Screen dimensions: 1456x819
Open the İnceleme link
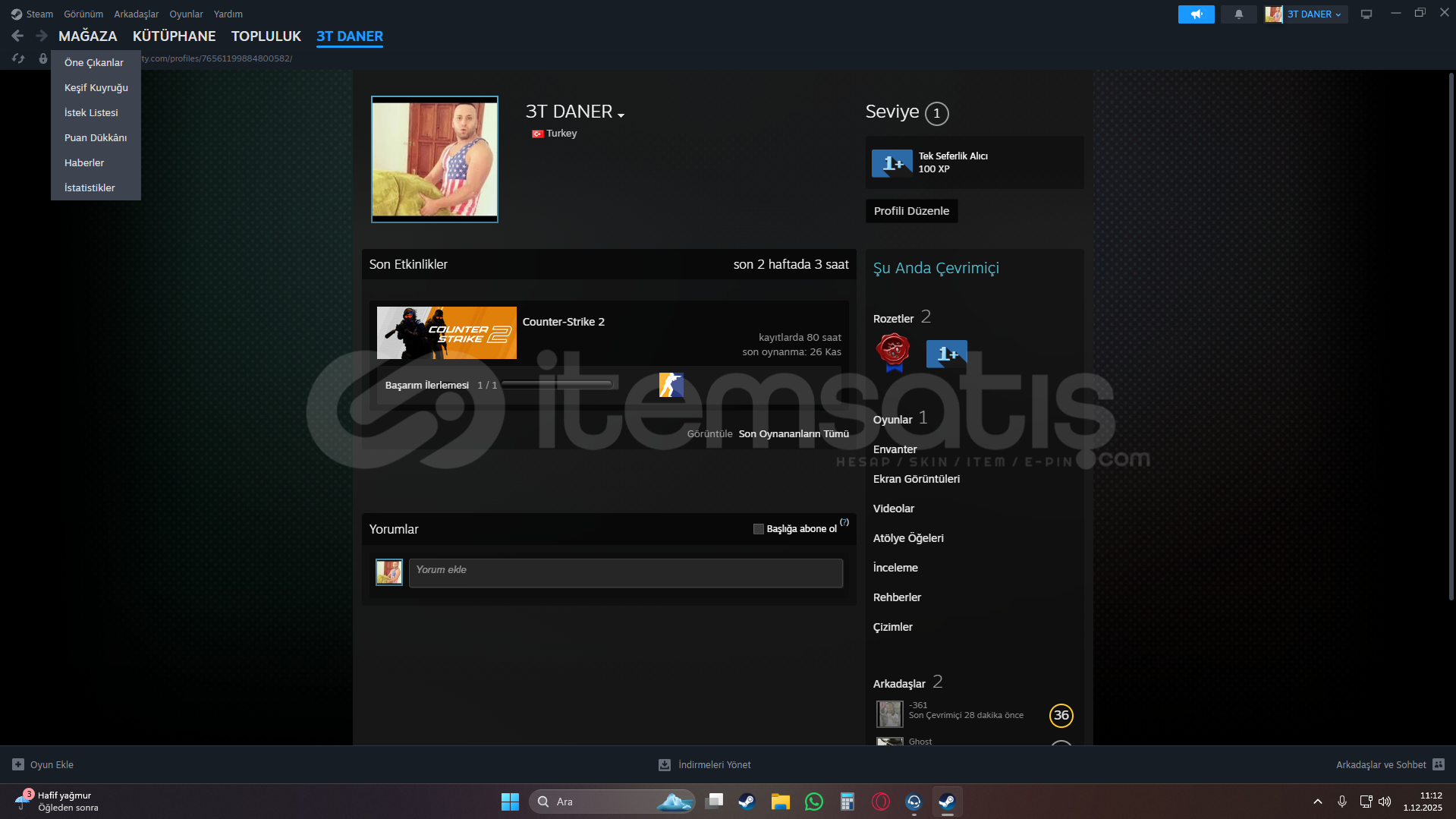[x=895, y=568]
